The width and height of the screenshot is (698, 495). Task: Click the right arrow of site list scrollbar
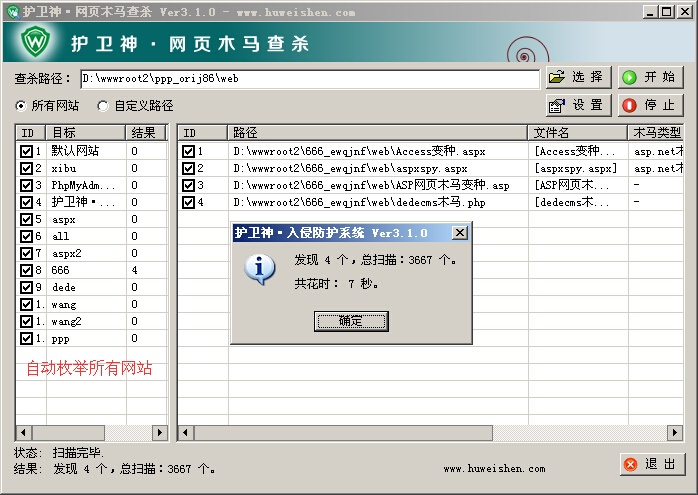pos(160,432)
